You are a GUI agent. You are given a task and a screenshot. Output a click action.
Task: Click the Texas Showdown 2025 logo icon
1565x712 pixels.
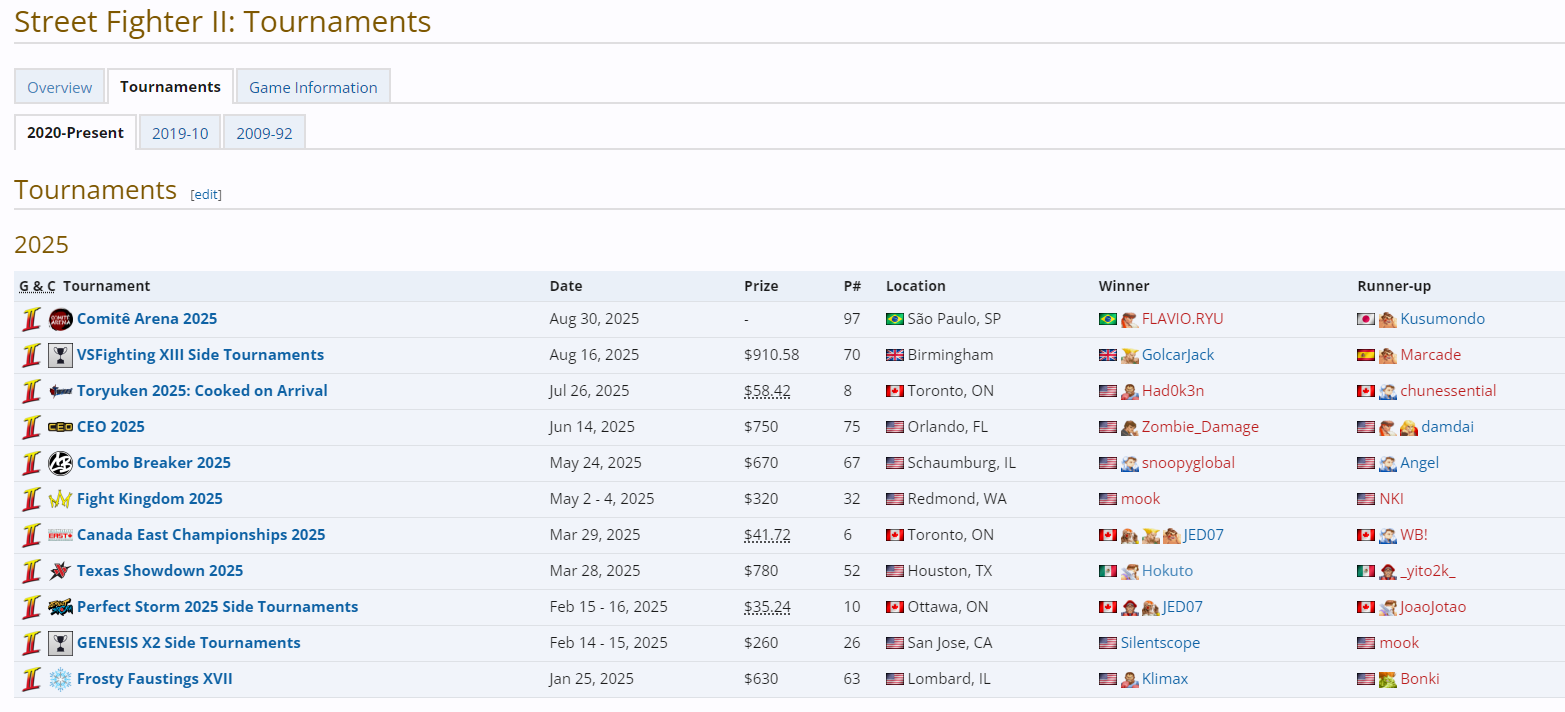60,571
